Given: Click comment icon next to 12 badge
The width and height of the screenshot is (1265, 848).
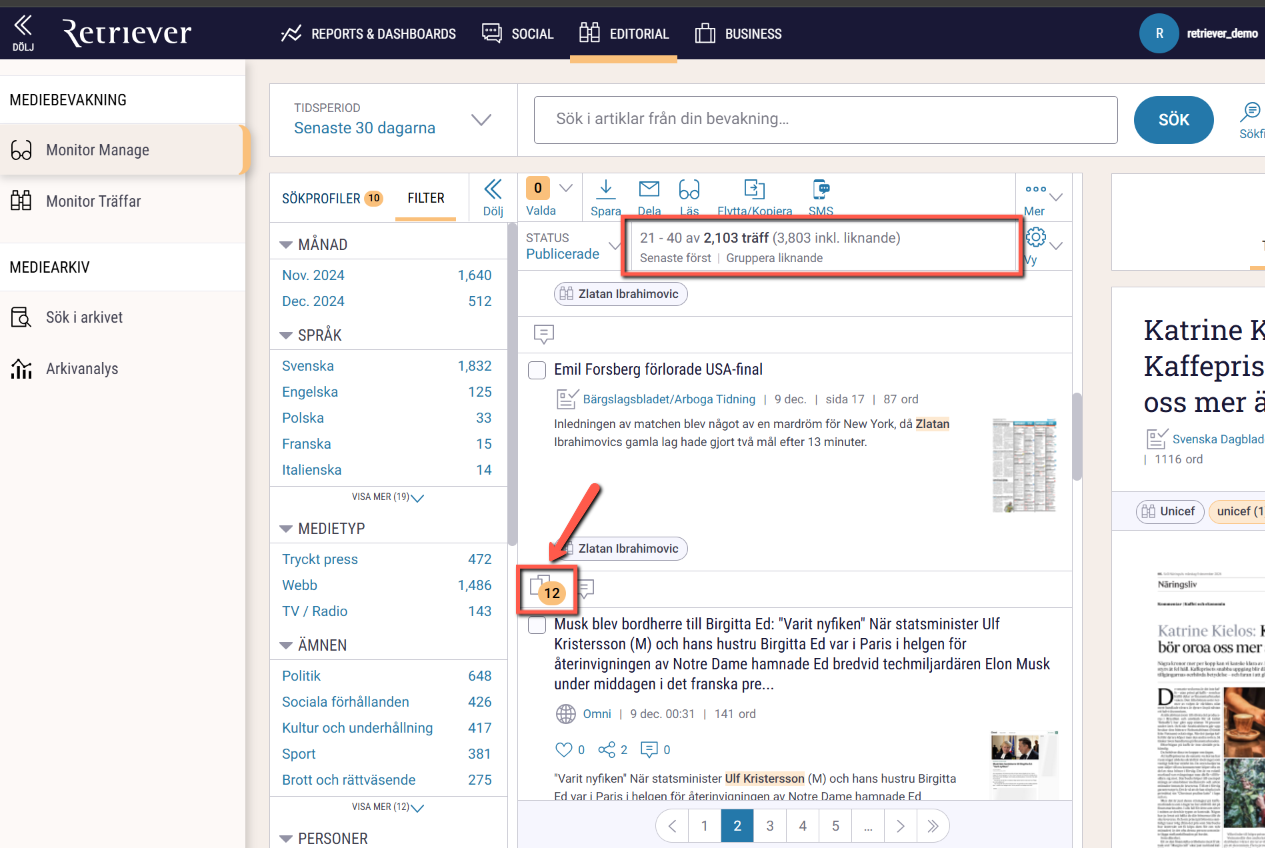Looking at the screenshot, I should (585, 588).
